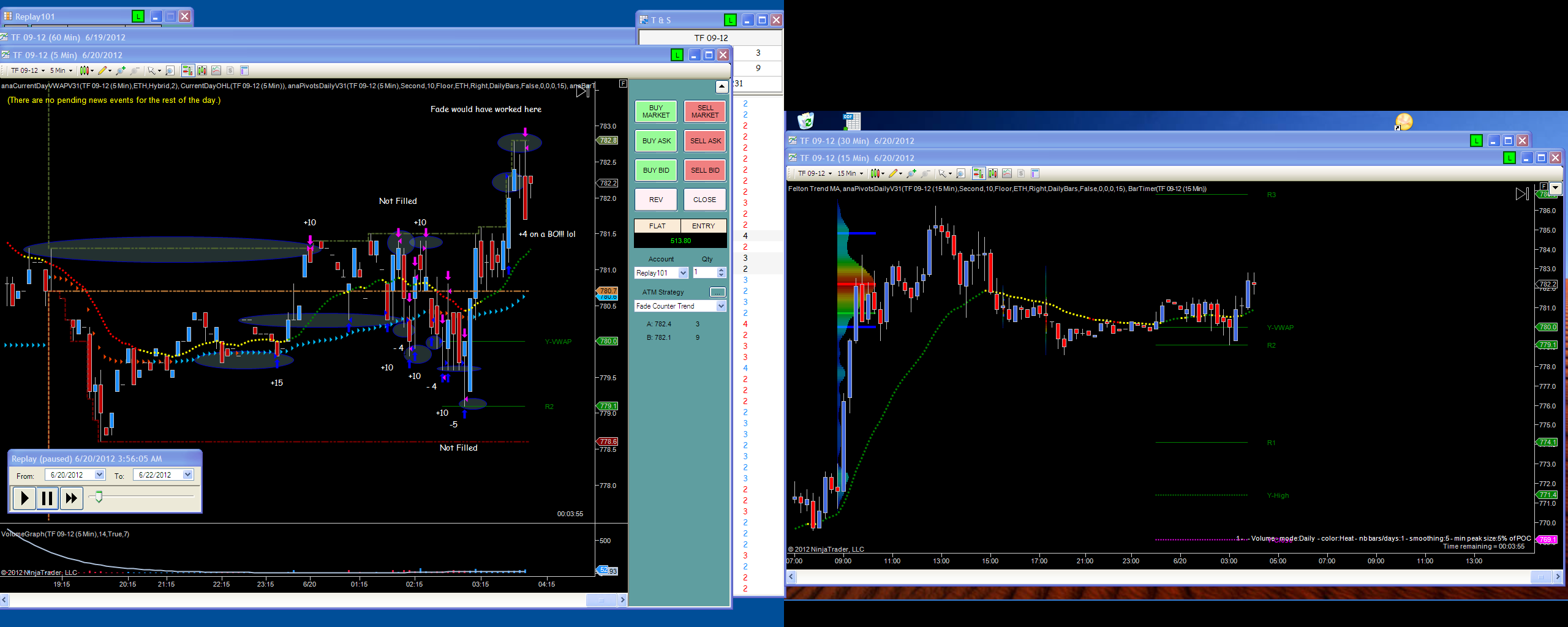Open indicators icon in 15 Min chart toolbar
This screenshot has width=1568, height=627.
point(1007,173)
